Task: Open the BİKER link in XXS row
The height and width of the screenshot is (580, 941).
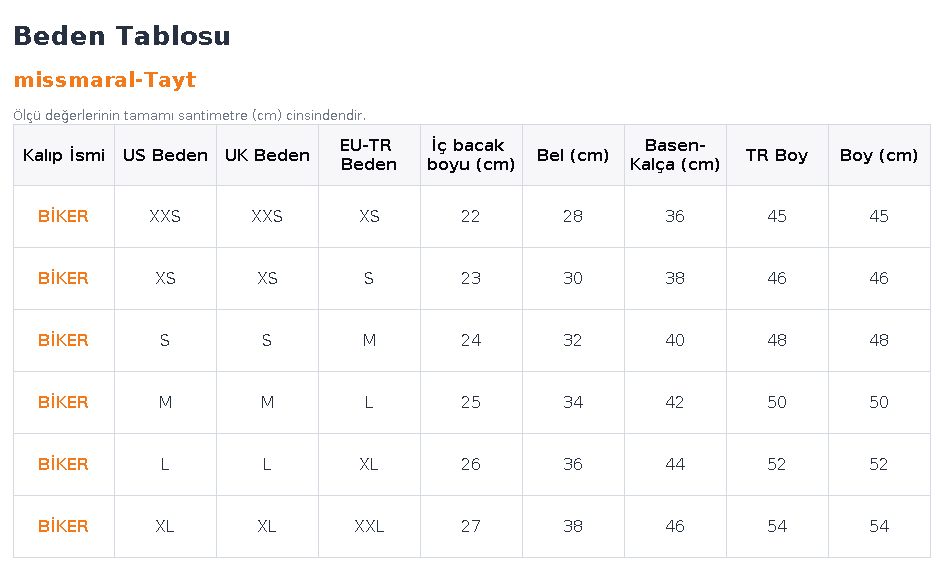Action: 63,216
